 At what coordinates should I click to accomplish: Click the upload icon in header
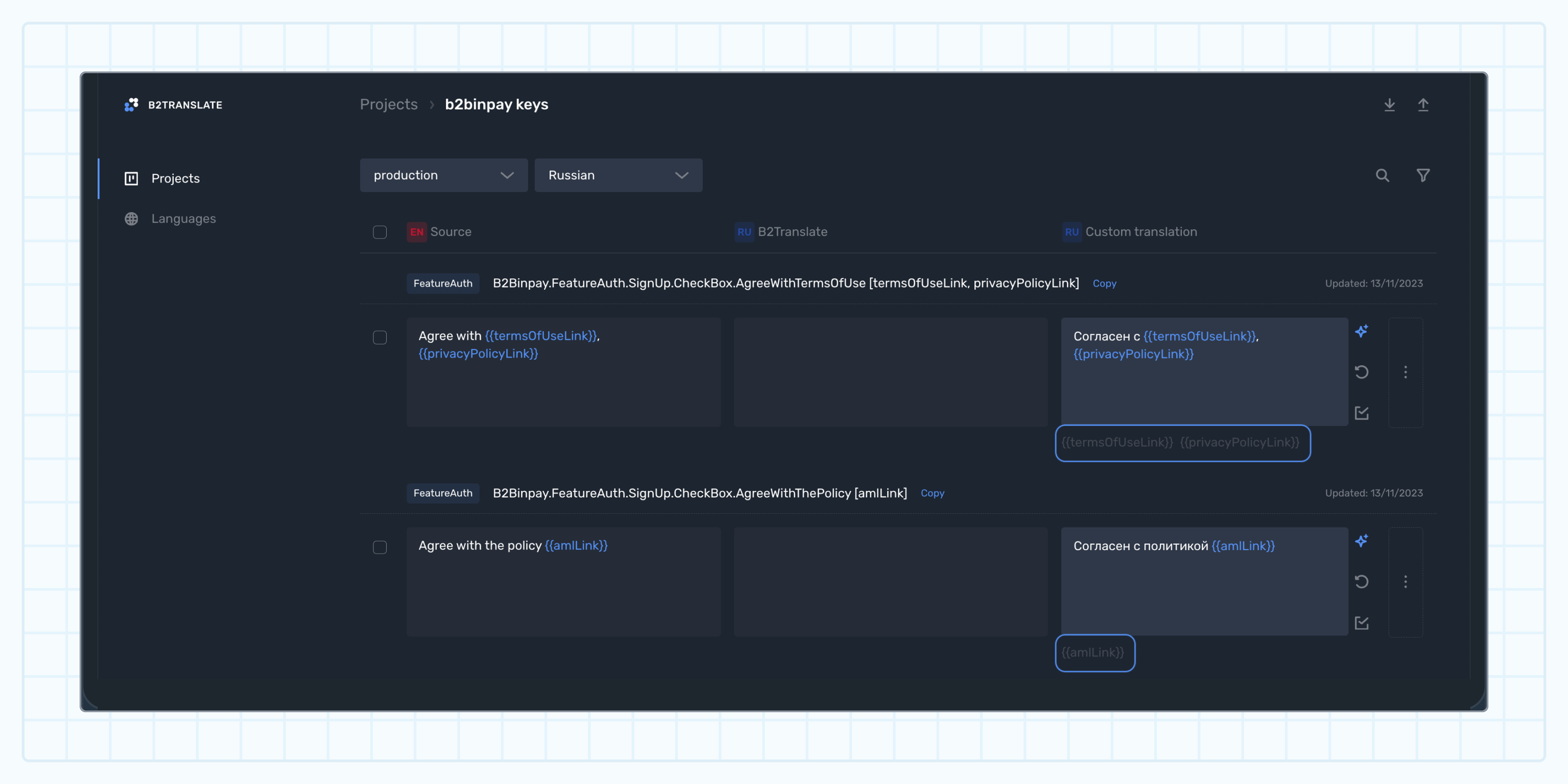click(x=1422, y=105)
